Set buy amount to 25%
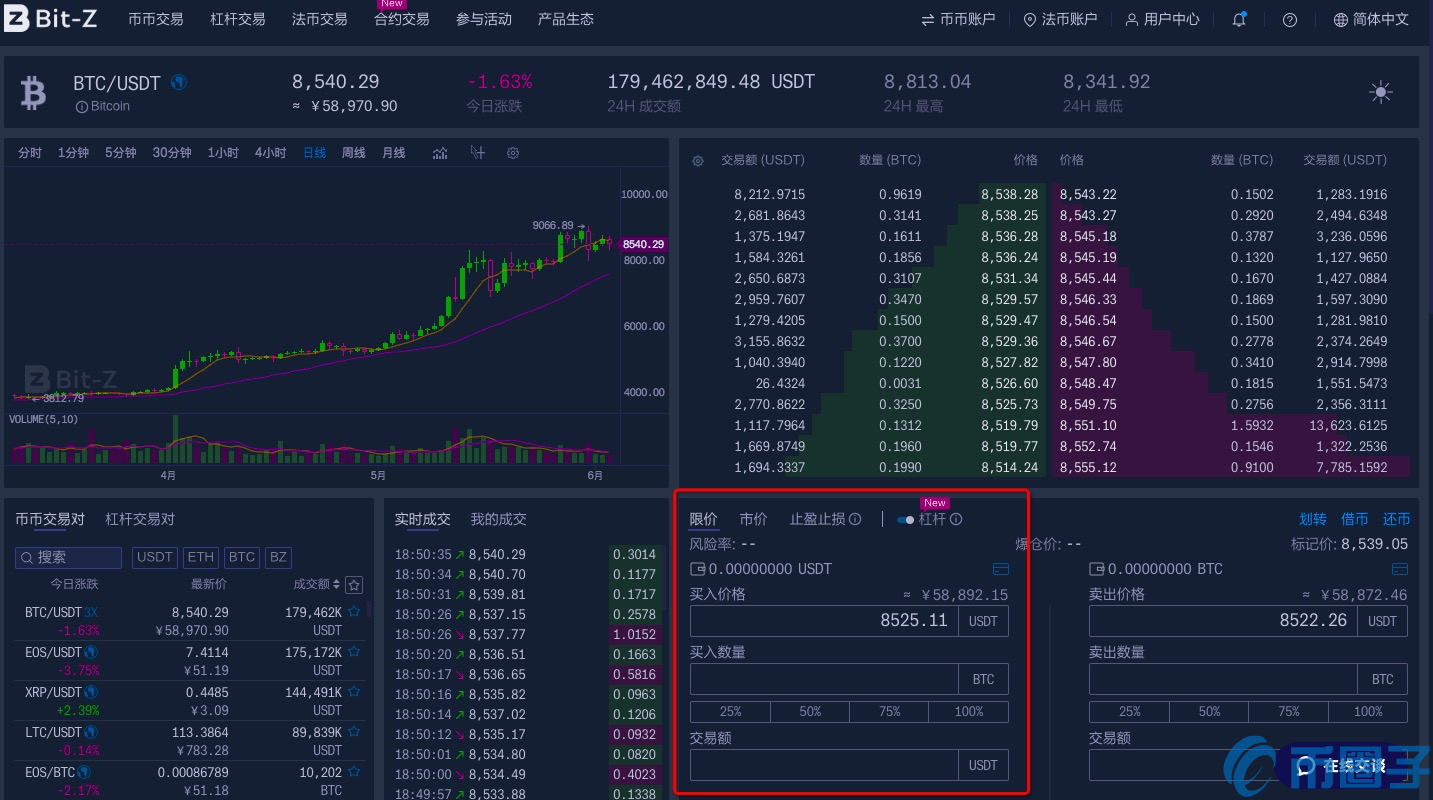This screenshot has width=1433, height=800. tap(730, 712)
